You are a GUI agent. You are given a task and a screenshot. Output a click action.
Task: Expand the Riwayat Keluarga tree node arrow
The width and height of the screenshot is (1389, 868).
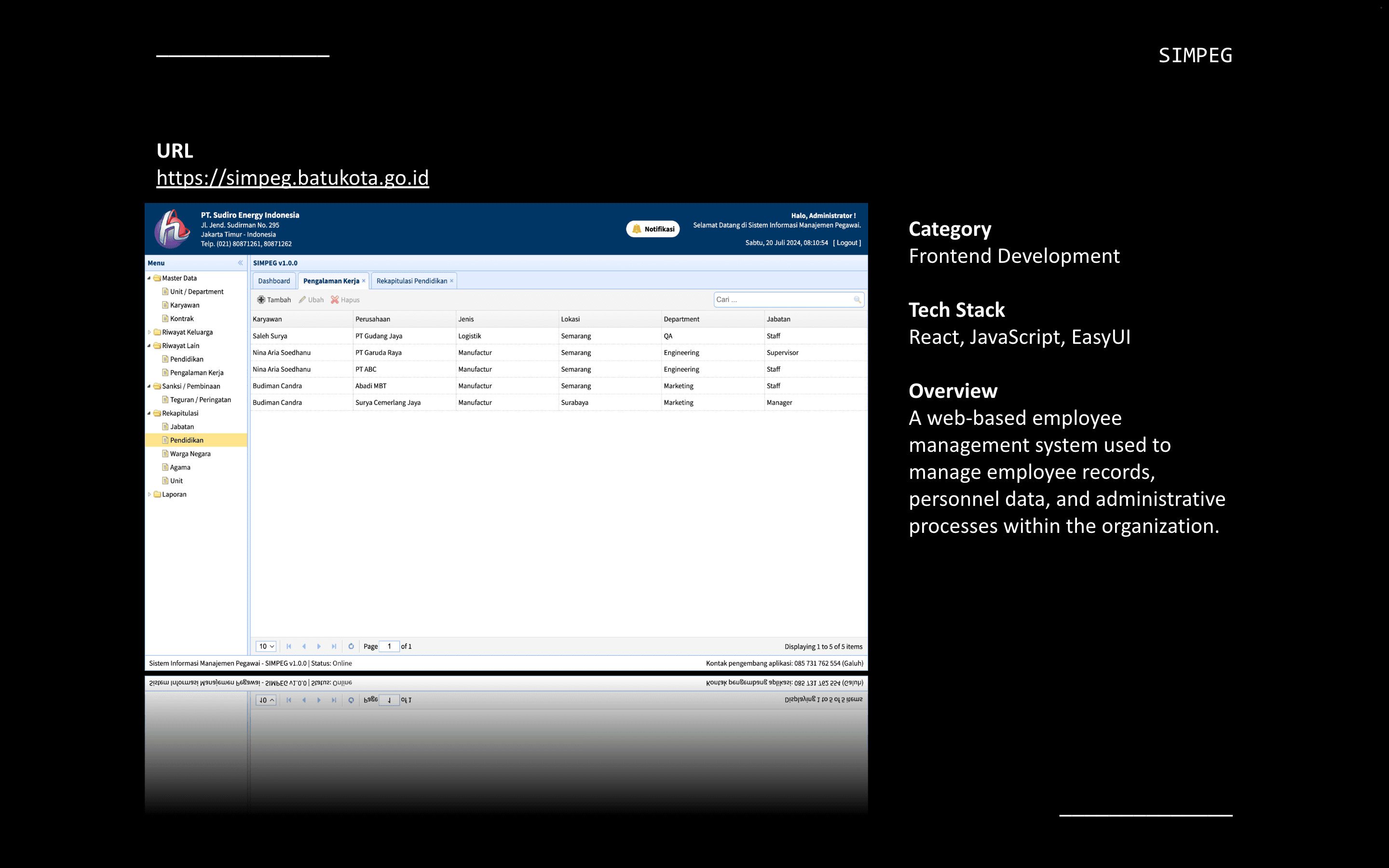(149, 332)
